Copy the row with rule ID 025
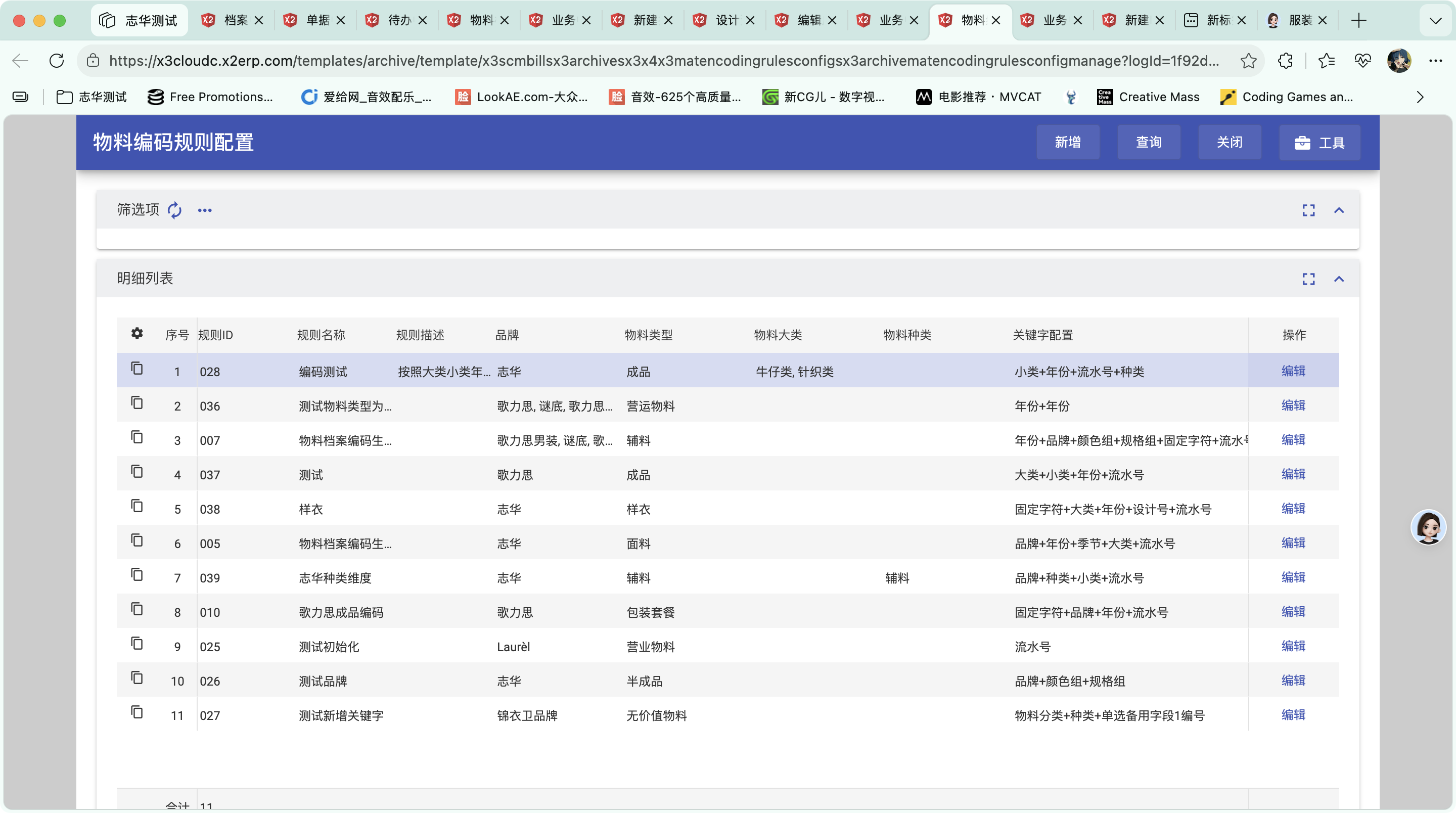 click(137, 644)
